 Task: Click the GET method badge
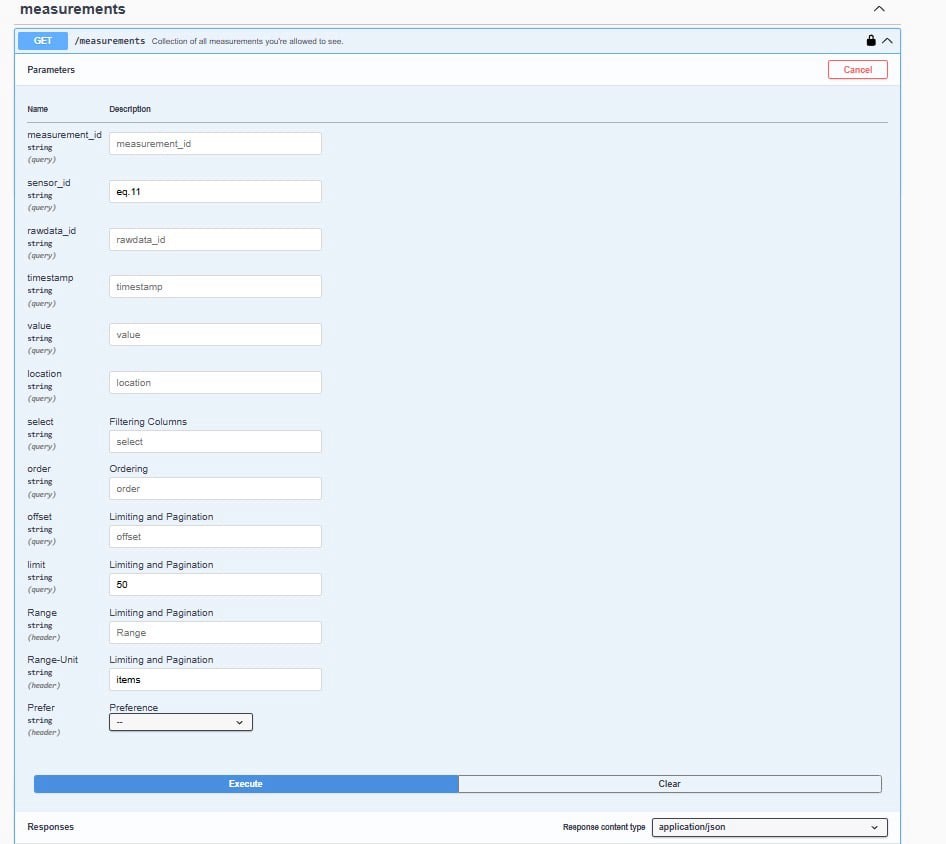[x=43, y=41]
